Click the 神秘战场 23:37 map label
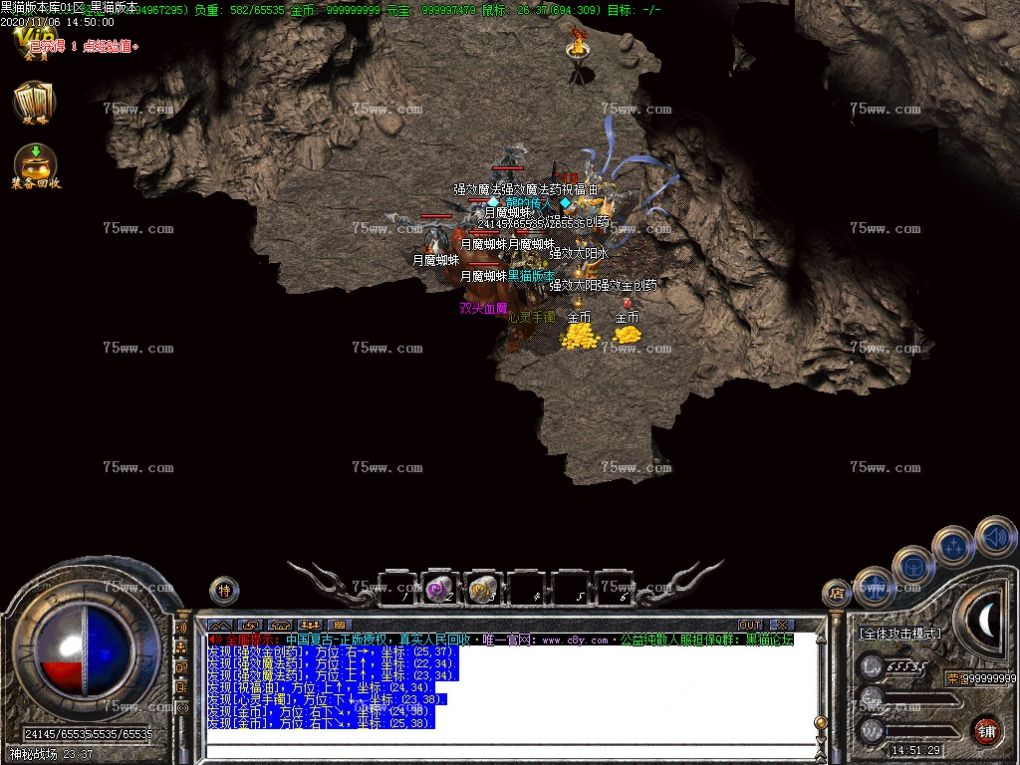This screenshot has width=1020, height=765. click(51, 755)
